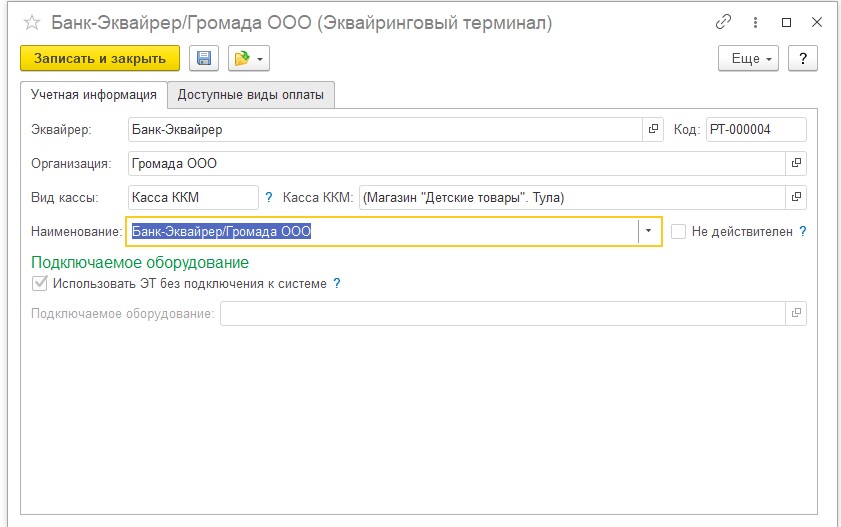Select the Учетная информация tab
The image size is (841, 527).
pyautogui.click(x=93, y=95)
